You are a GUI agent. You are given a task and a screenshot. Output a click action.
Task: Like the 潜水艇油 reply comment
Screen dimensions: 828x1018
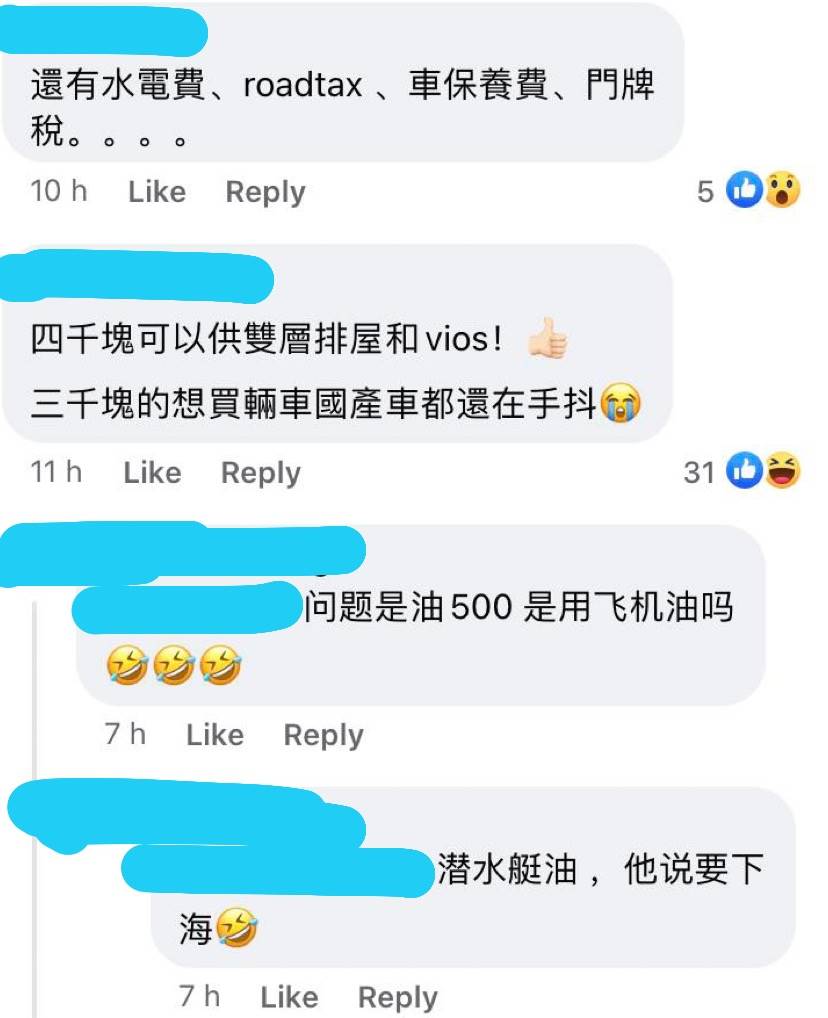[289, 997]
